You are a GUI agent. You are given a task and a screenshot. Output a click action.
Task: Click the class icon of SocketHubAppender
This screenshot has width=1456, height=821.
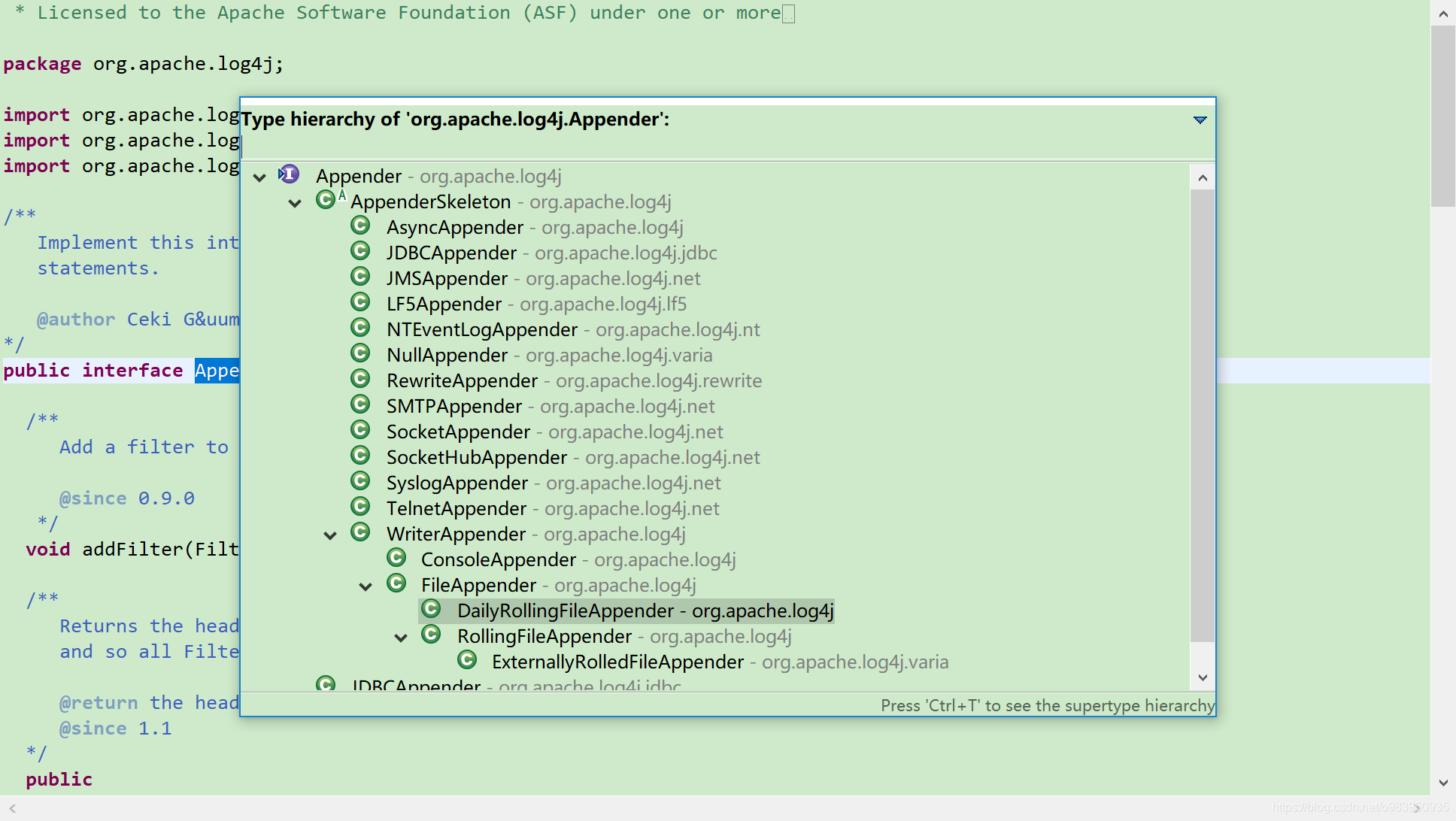tap(361, 456)
